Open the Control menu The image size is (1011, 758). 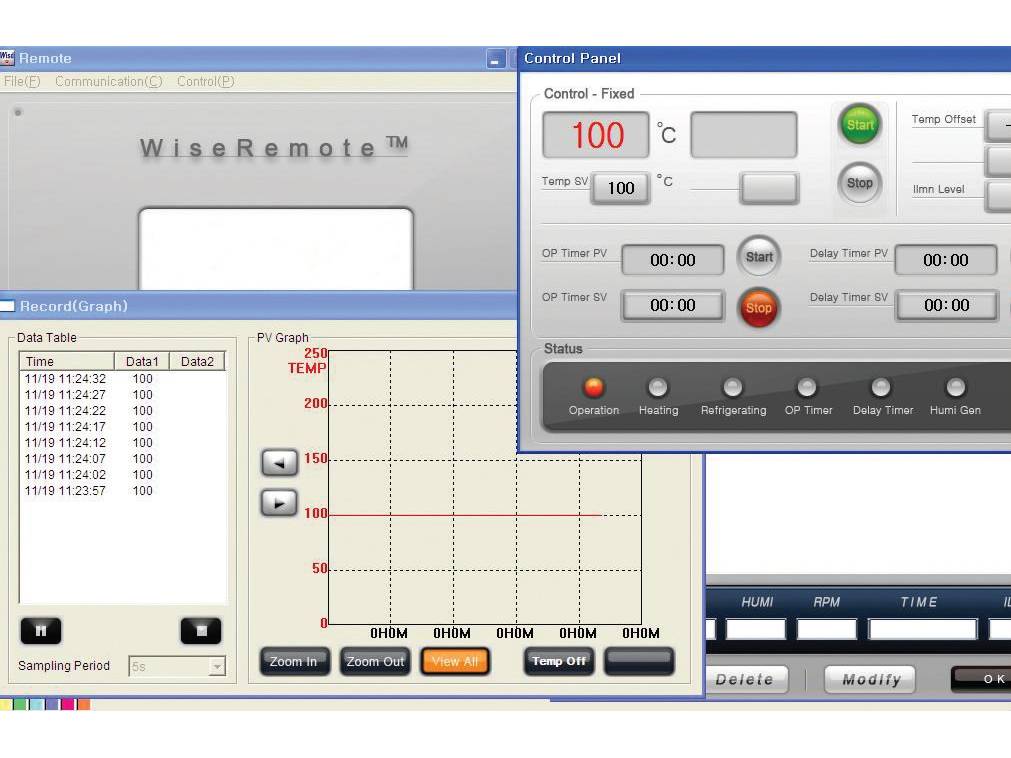(204, 81)
